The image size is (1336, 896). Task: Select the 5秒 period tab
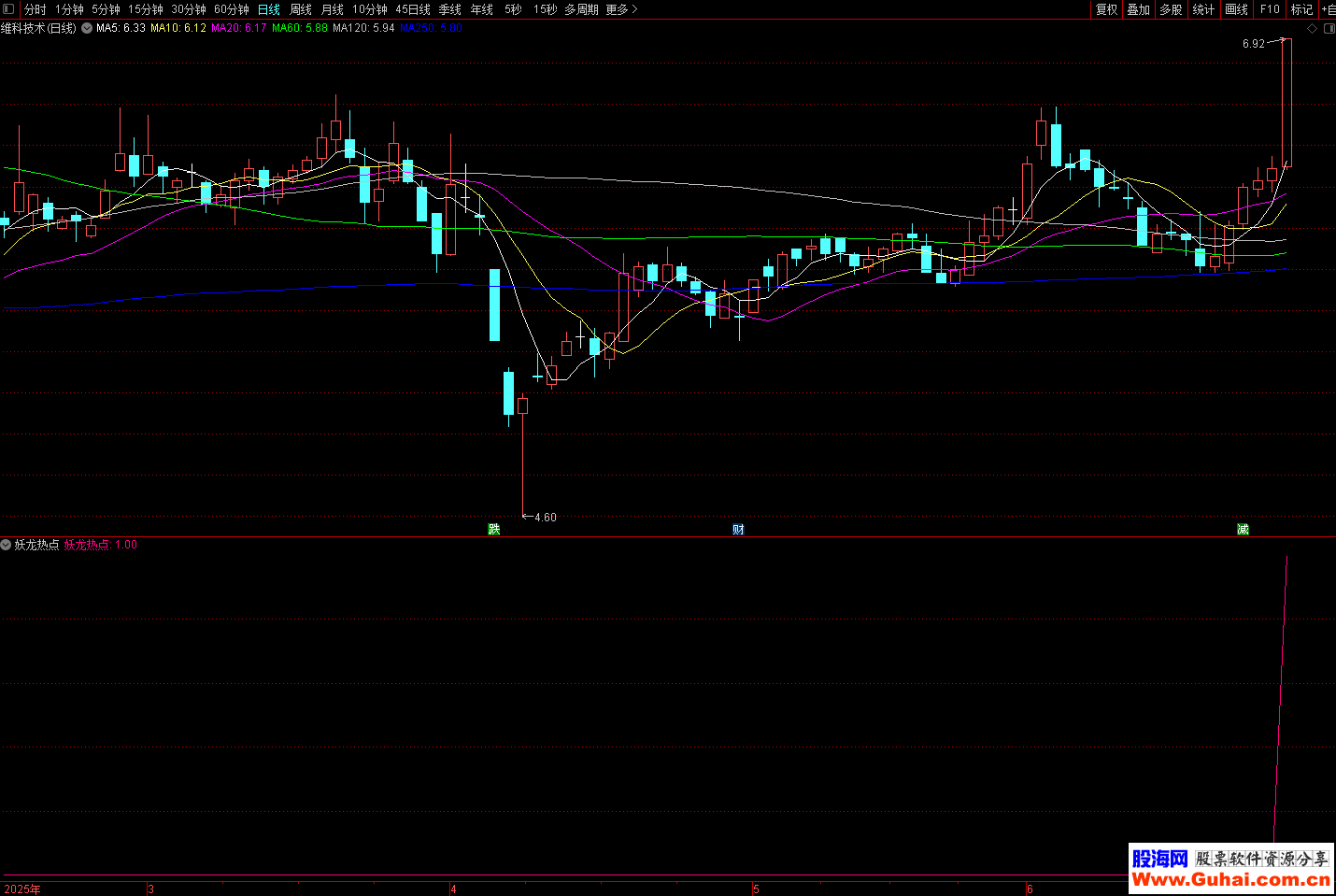click(514, 9)
